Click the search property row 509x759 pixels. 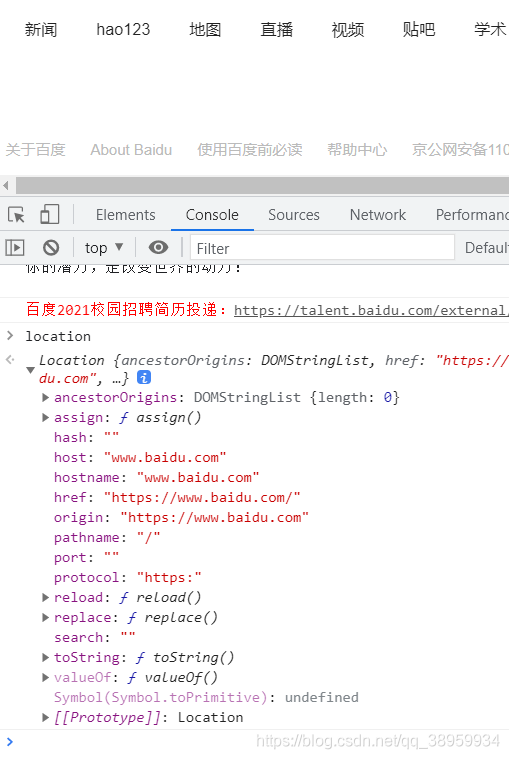(x=95, y=638)
